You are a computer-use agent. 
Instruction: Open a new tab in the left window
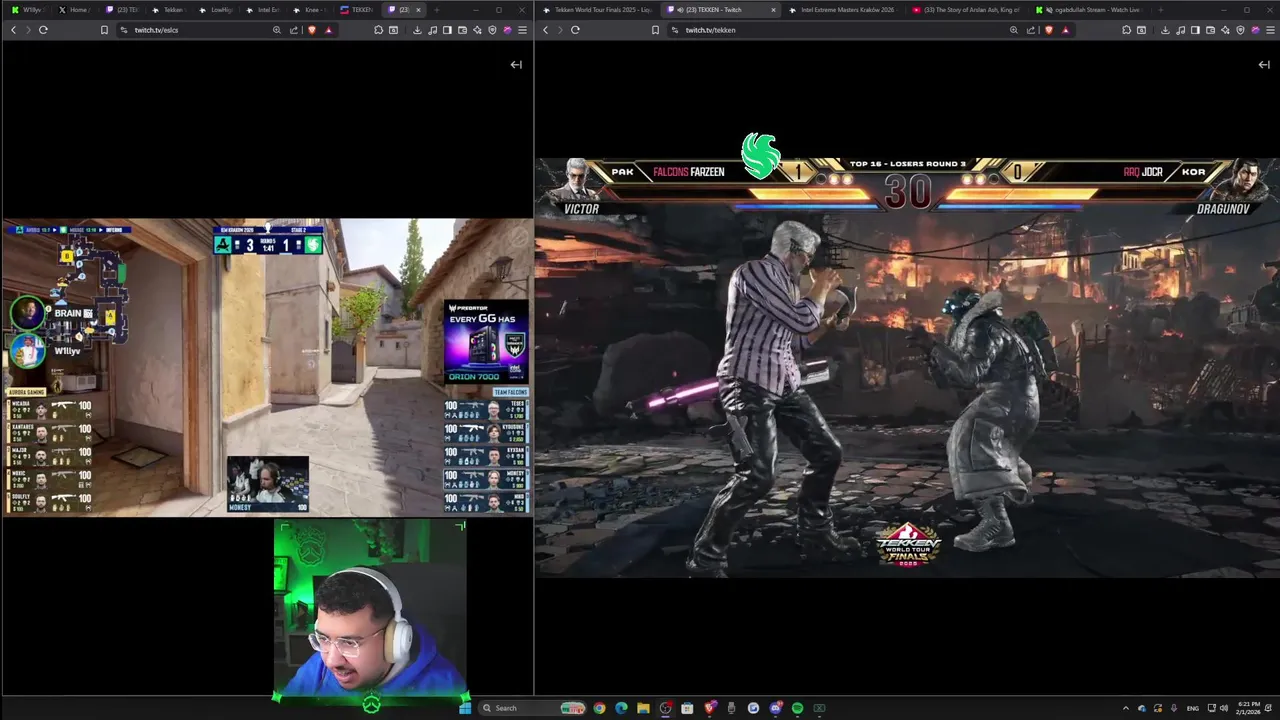point(436,10)
